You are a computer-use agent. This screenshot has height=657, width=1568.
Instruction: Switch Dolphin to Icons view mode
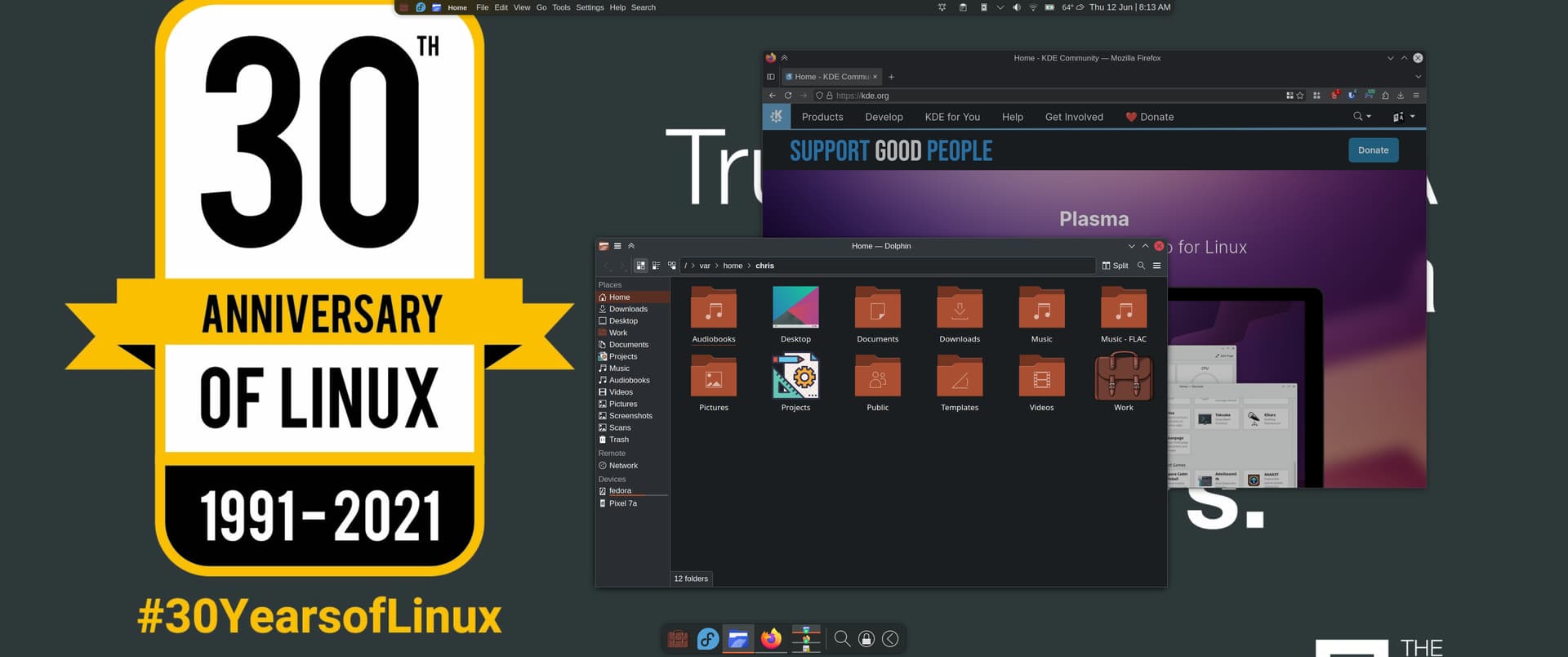(x=641, y=266)
